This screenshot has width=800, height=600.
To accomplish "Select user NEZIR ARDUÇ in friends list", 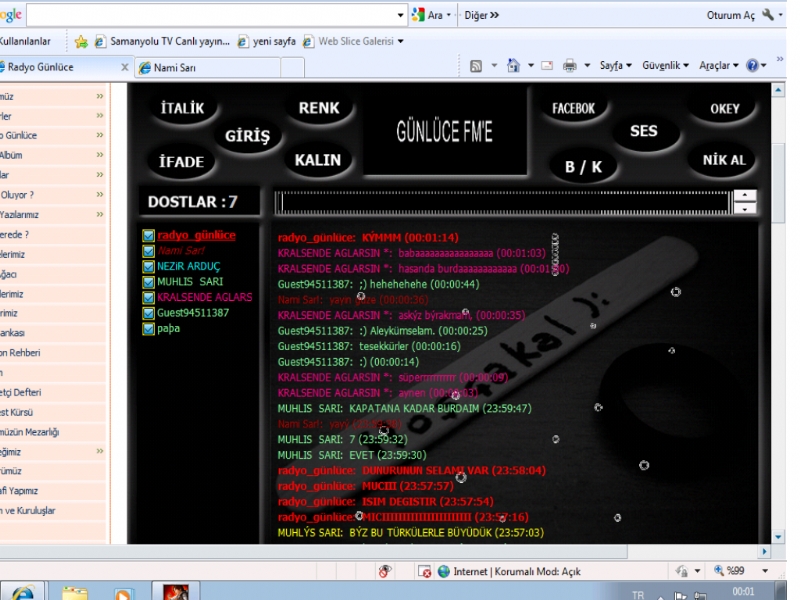I will (x=189, y=266).
